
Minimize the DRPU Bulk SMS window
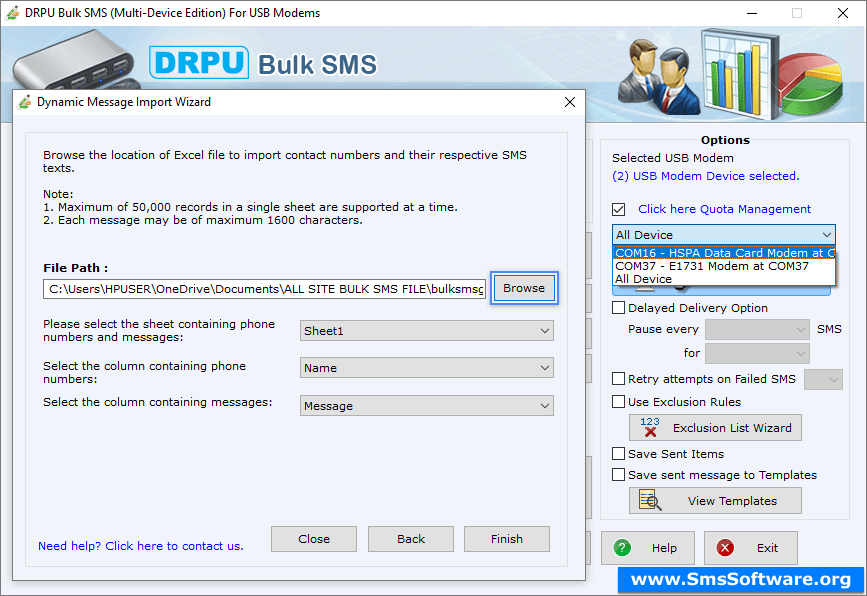pos(752,13)
